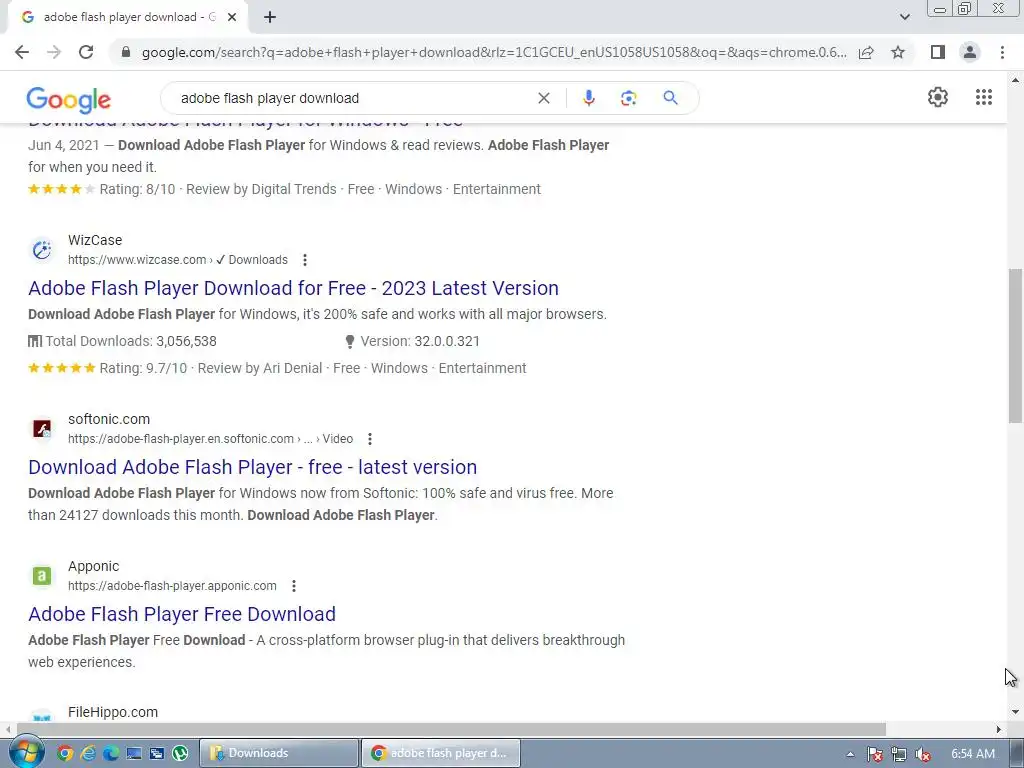Click 'Rating: 9.7/10' review line

coord(277,368)
